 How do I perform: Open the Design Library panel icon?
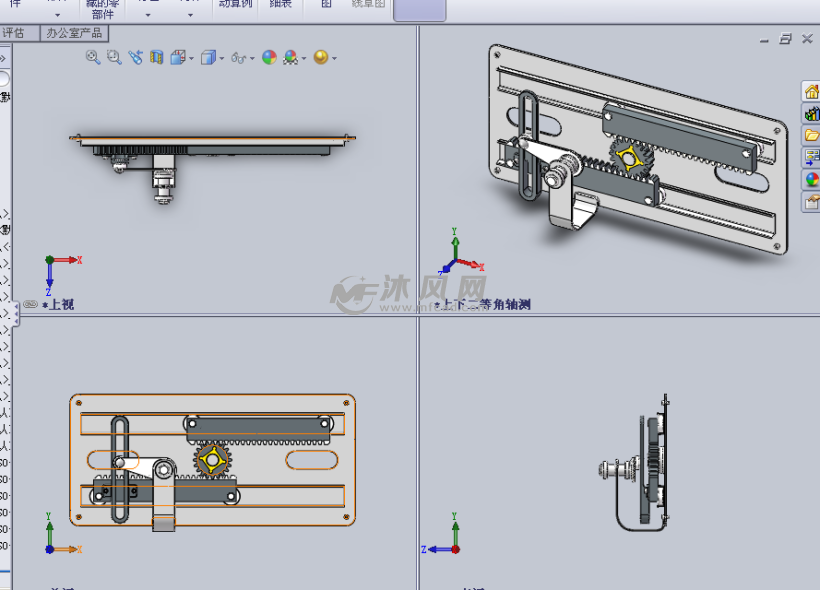click(811, 114)
